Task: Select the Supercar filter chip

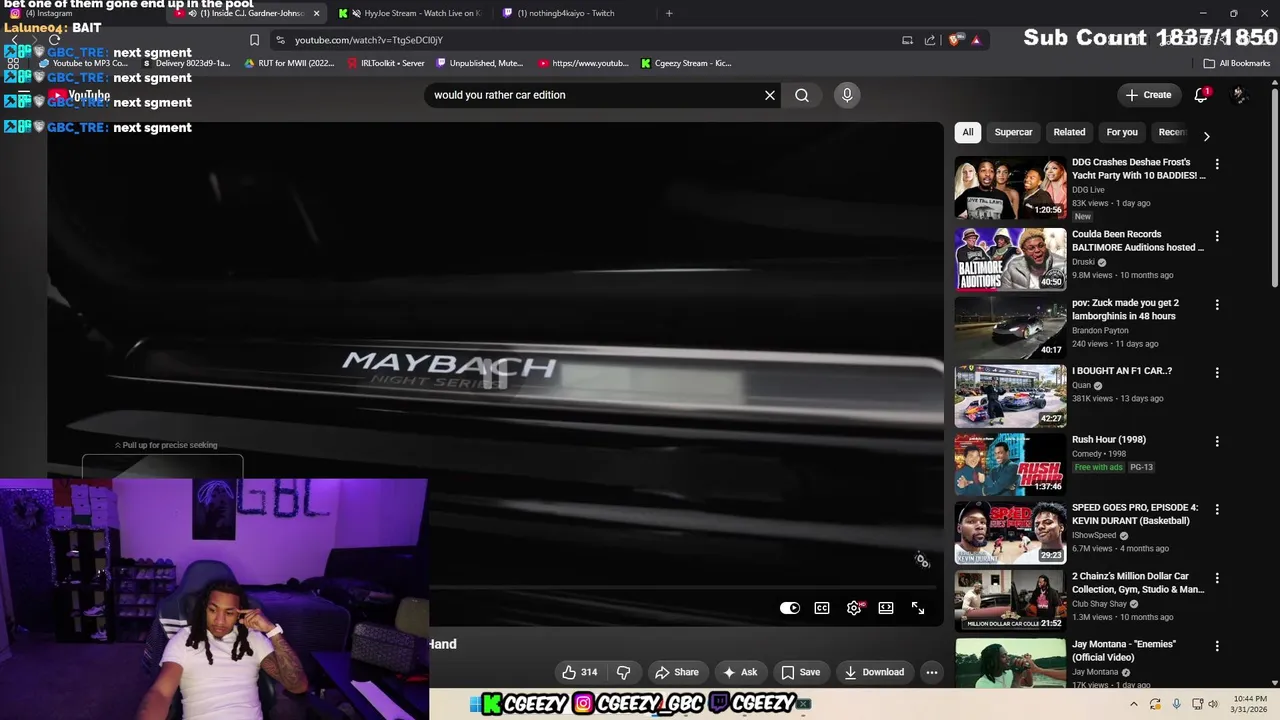Action: tap(1013, 132)
